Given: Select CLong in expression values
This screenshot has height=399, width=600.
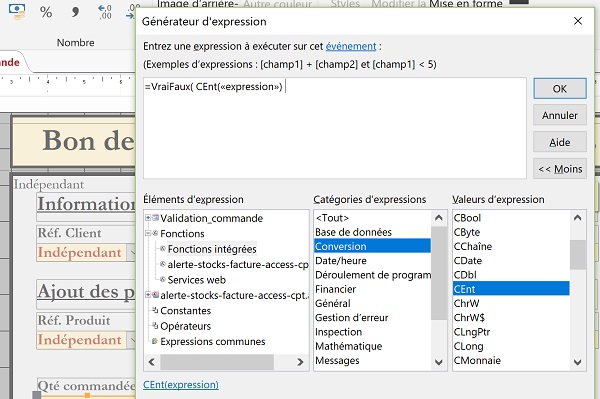Looking at the screenshot, I should (x=511, y=346).
